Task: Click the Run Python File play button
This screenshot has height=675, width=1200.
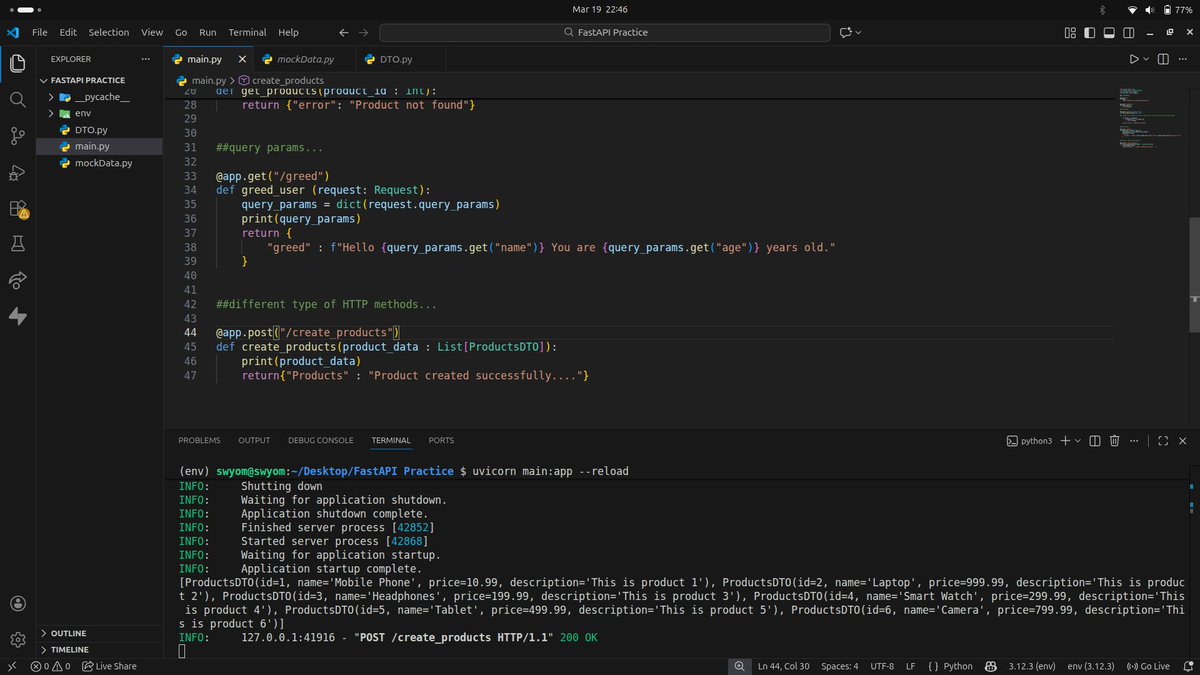Action: (1134, 59)
